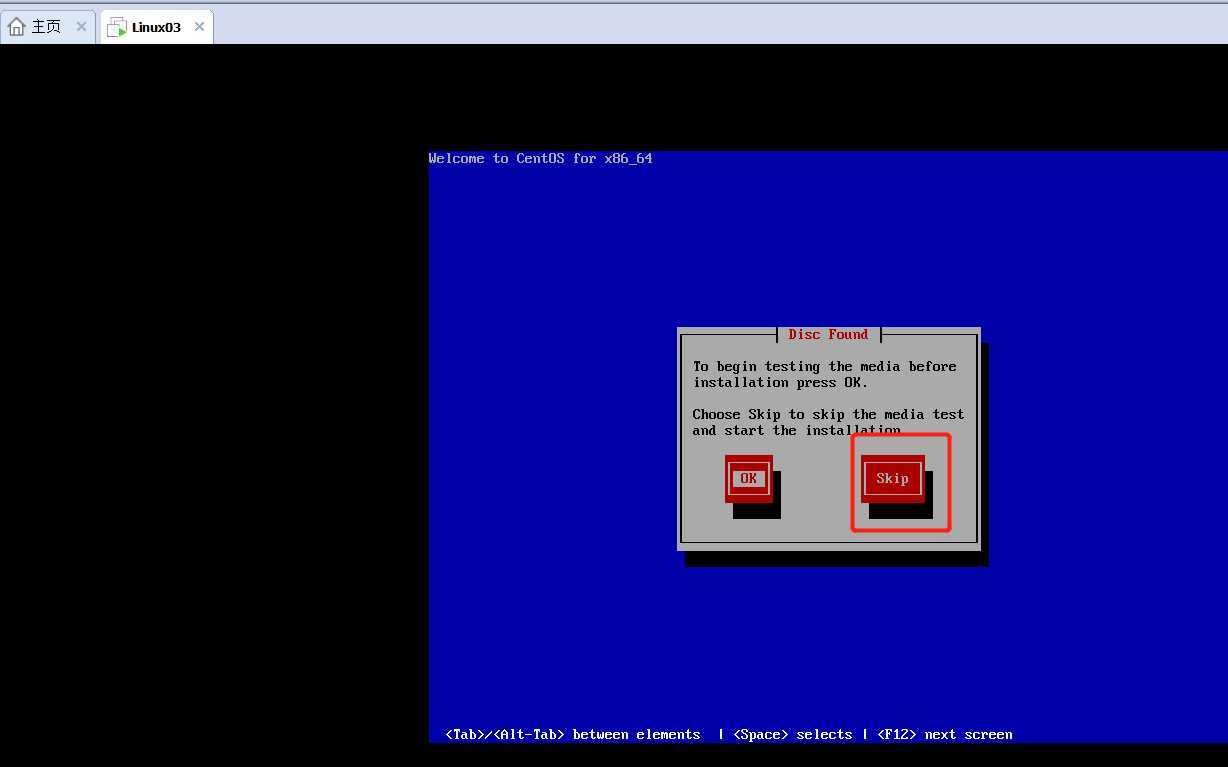Click 'Welcome to CentOS for x86_64' heading

(x=540, y=158)
